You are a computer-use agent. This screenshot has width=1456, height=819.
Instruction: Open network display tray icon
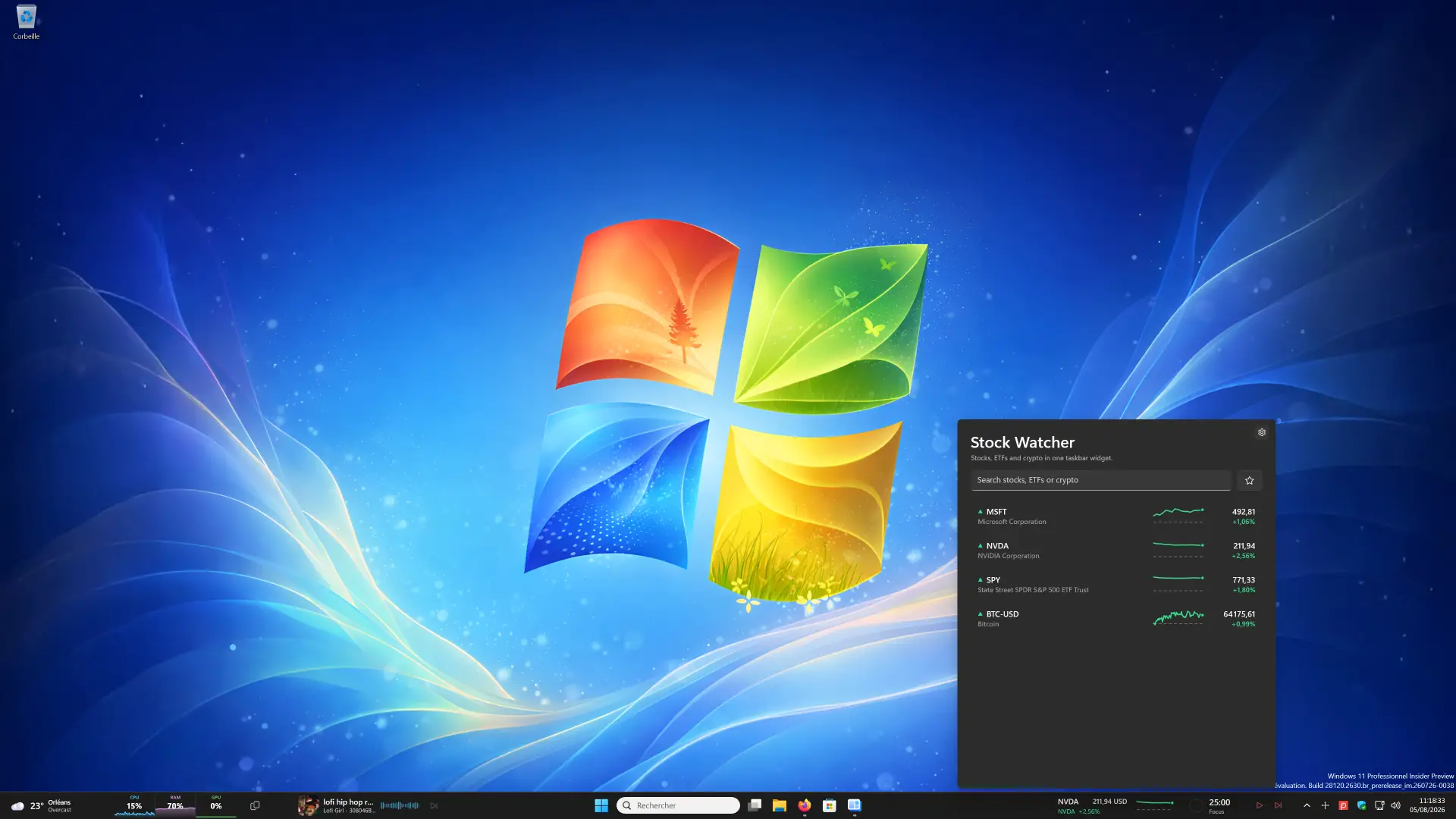tap(1379, 805)
